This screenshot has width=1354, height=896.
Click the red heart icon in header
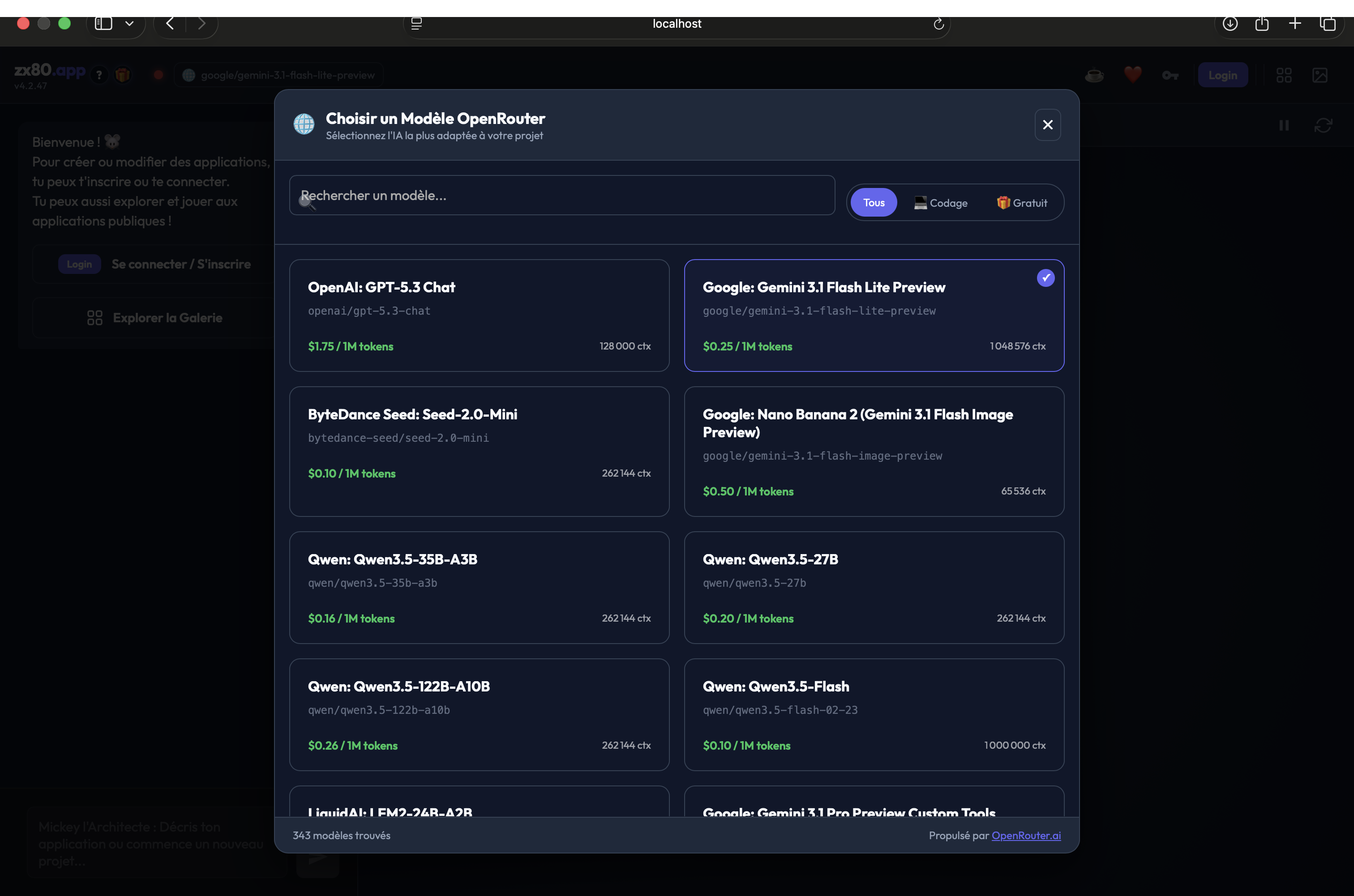click(1132, 75)
